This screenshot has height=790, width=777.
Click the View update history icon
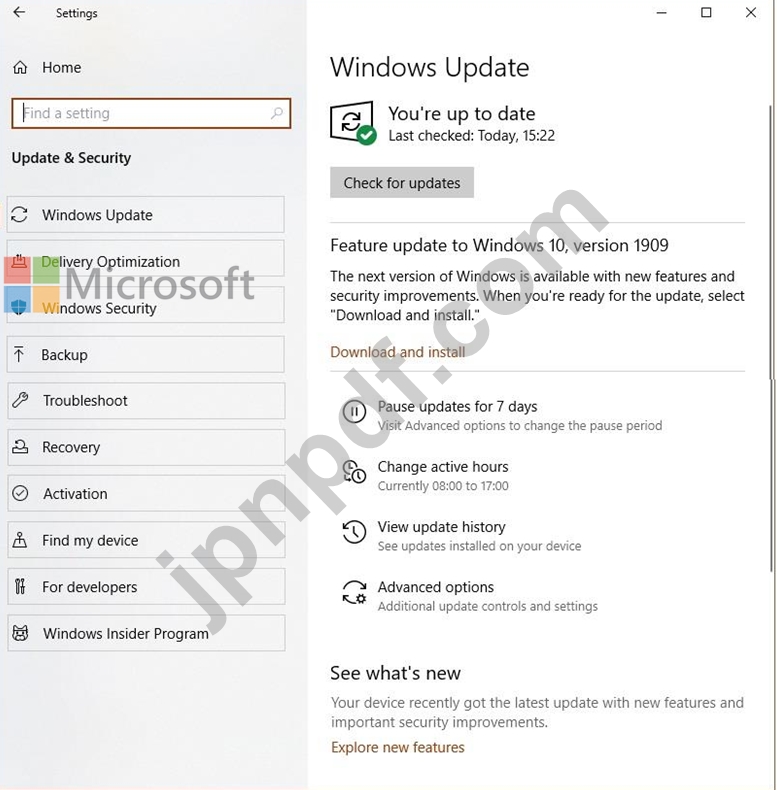(354, 532)
